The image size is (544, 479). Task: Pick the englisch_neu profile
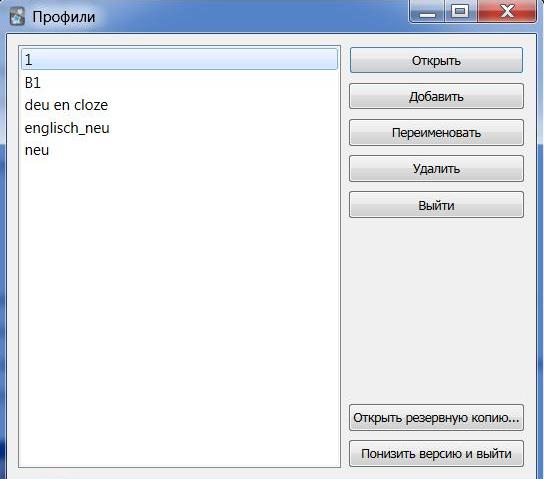click(x=179, y=128)
